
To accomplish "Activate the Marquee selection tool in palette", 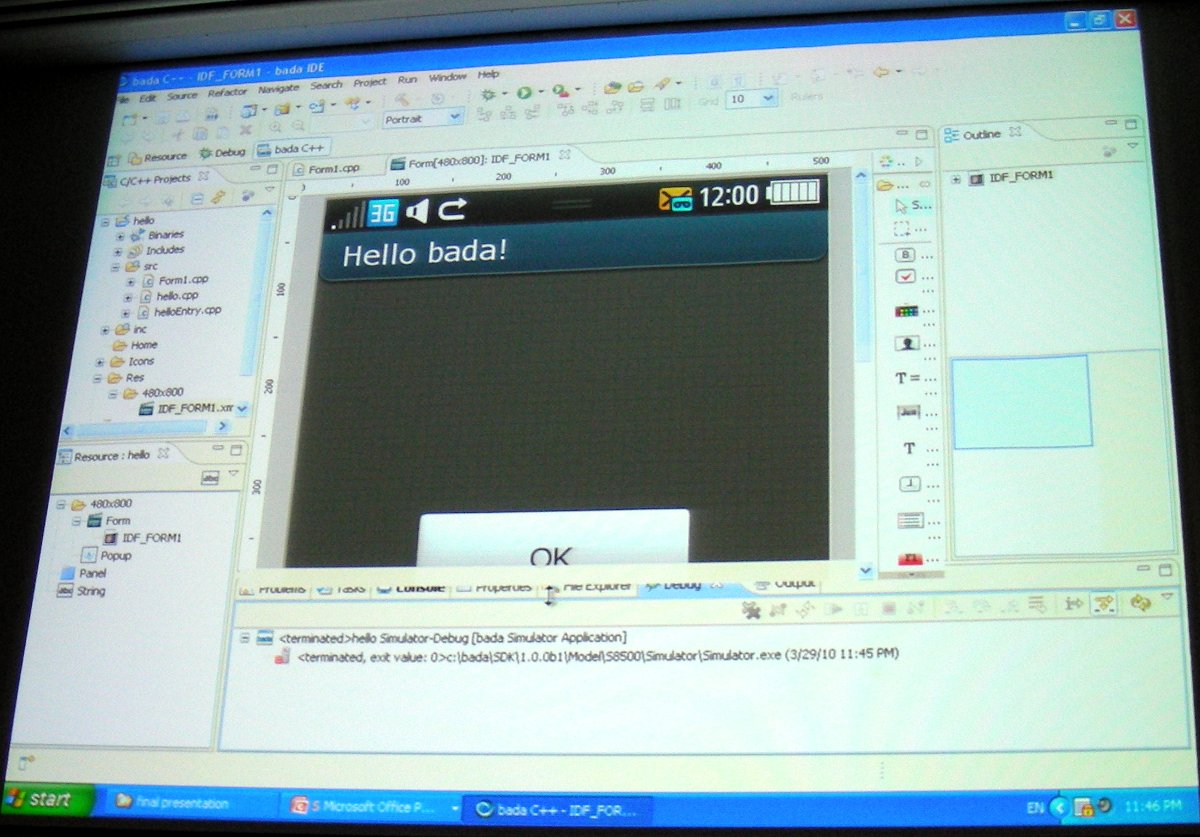I will [901, 229].
